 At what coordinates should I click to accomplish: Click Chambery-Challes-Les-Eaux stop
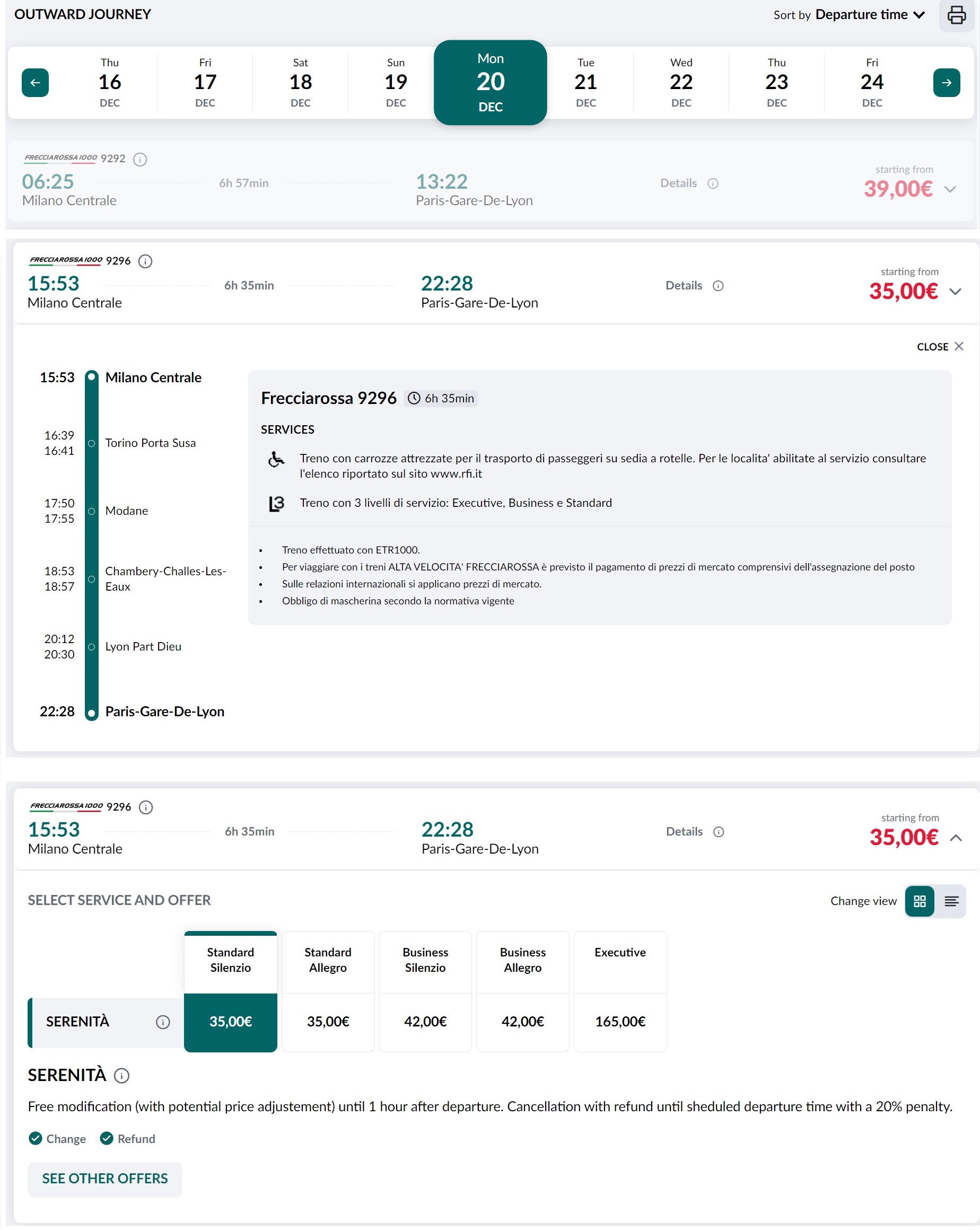[165, 579]
